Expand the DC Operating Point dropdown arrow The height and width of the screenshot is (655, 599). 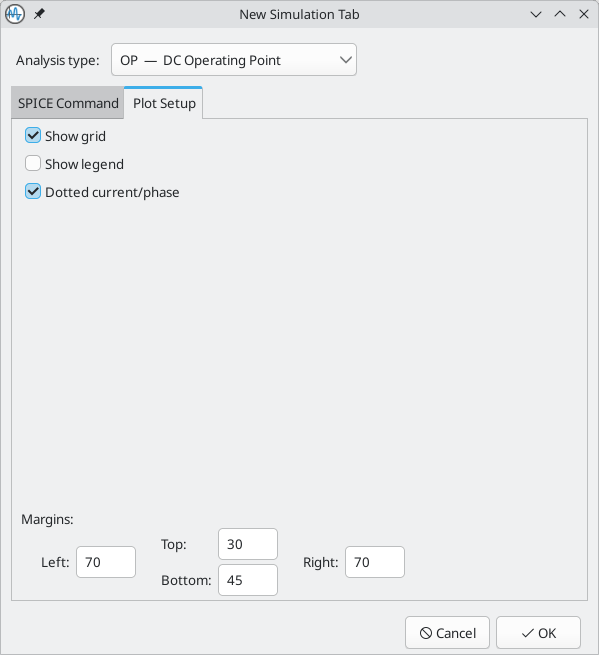(x=345, y=60)
